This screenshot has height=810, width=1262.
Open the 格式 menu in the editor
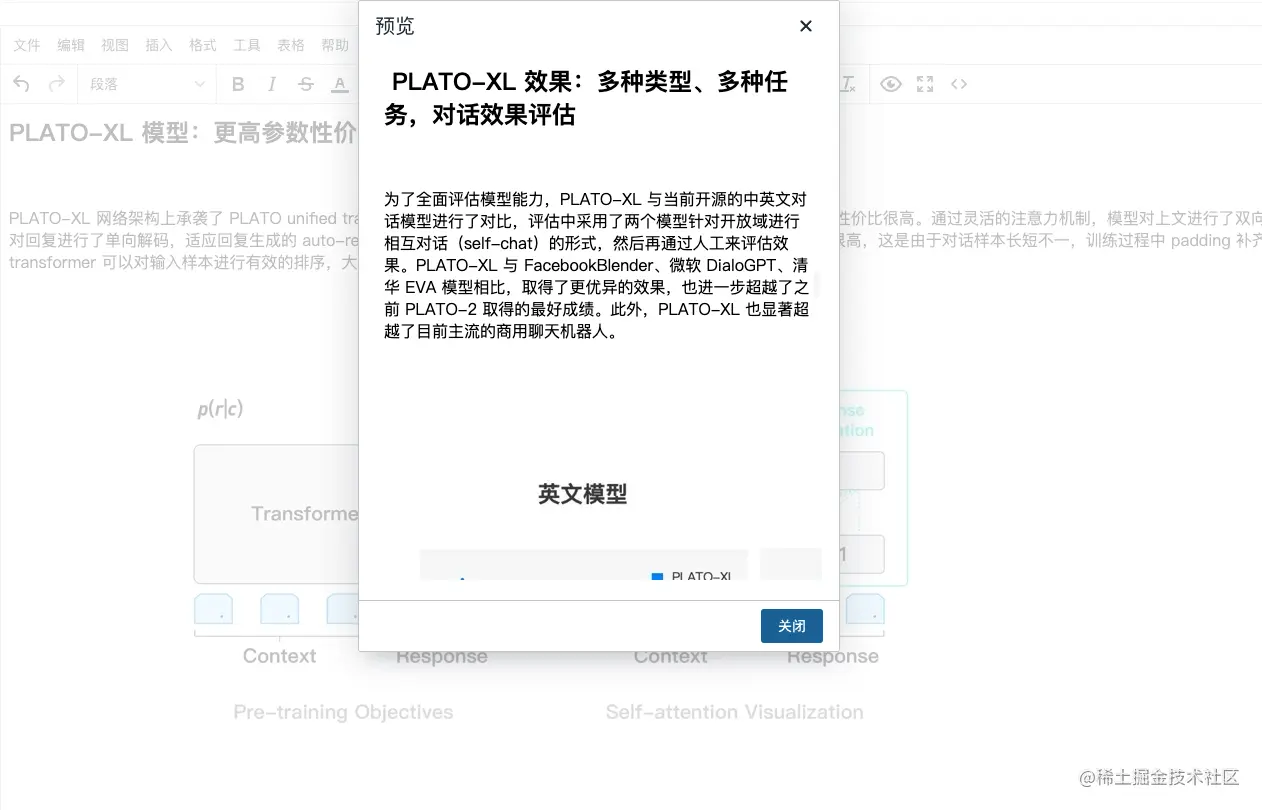[203, 45]
